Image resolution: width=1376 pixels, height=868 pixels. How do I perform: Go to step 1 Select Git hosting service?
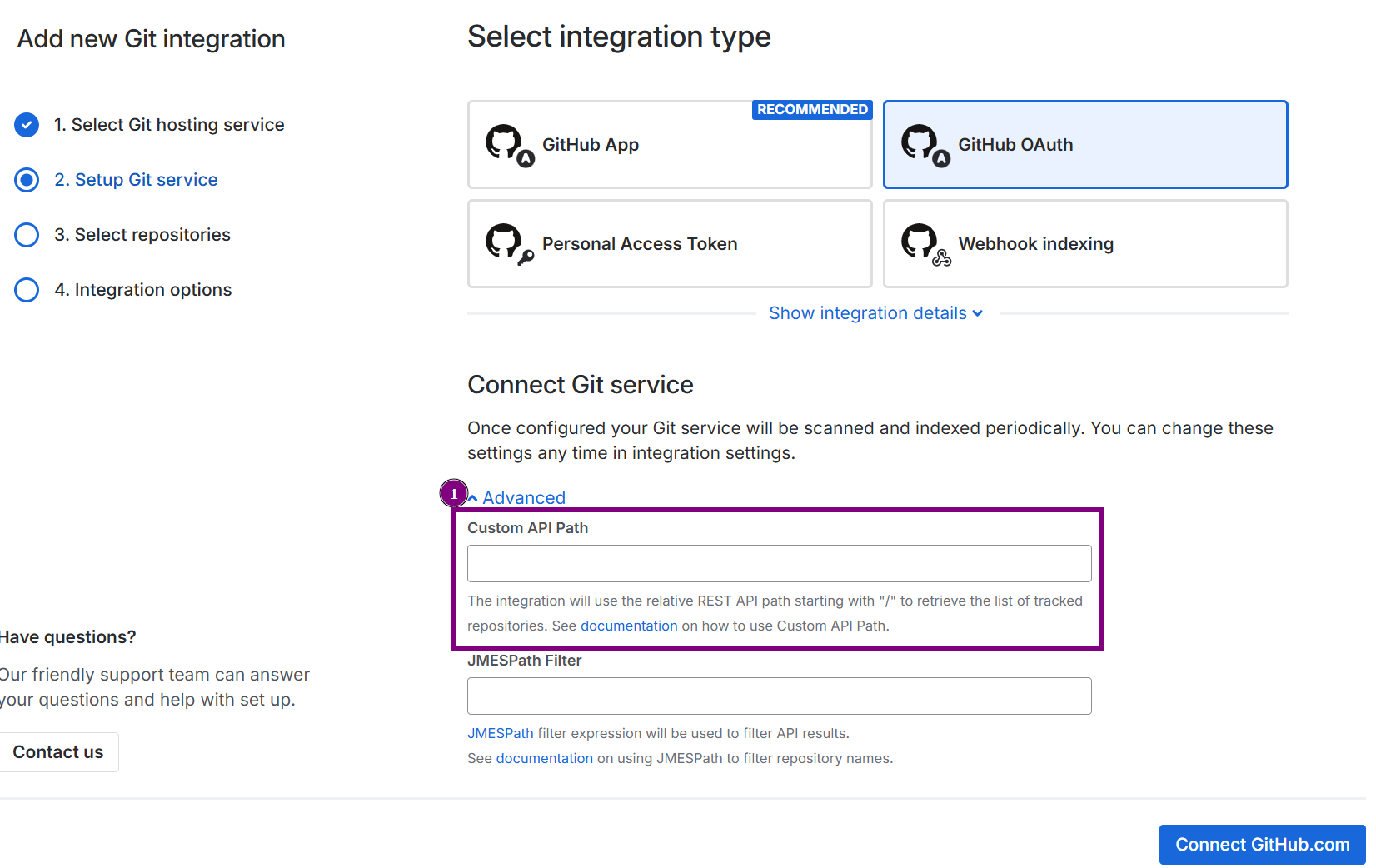tap(169, 125)
